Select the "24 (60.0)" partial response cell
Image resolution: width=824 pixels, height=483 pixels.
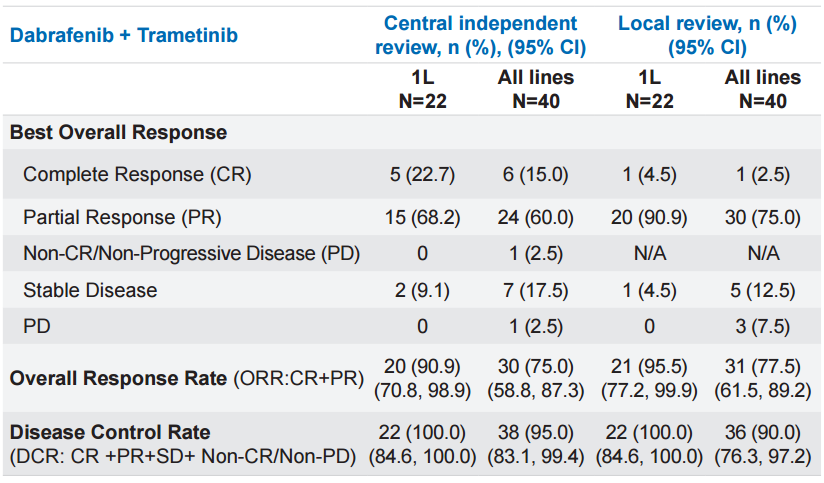coord(535,217)
